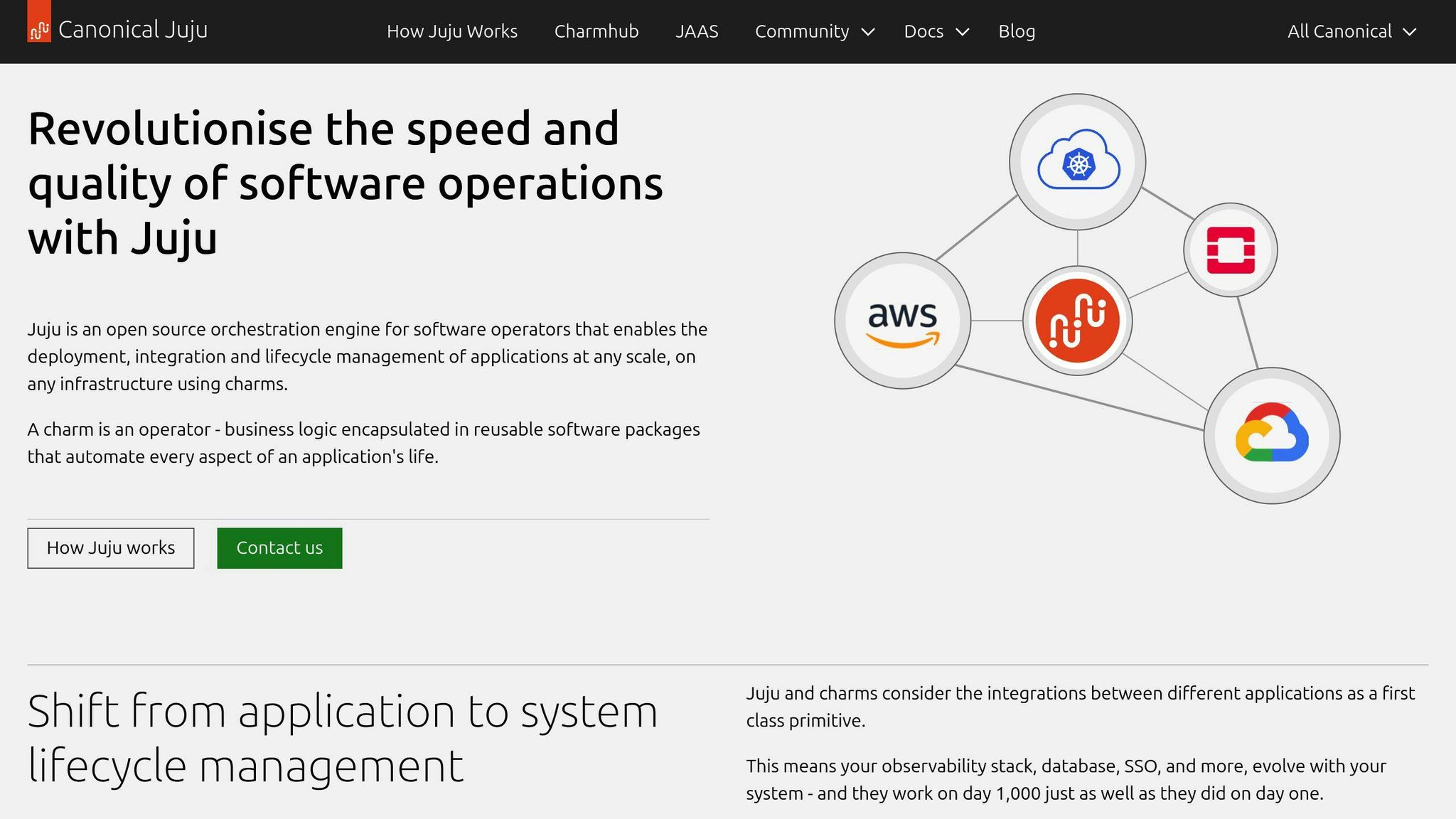The height and width of the screenshot is (819, 1456).
Task: Click the red OpenStack icon
Action: (1231, 250)
